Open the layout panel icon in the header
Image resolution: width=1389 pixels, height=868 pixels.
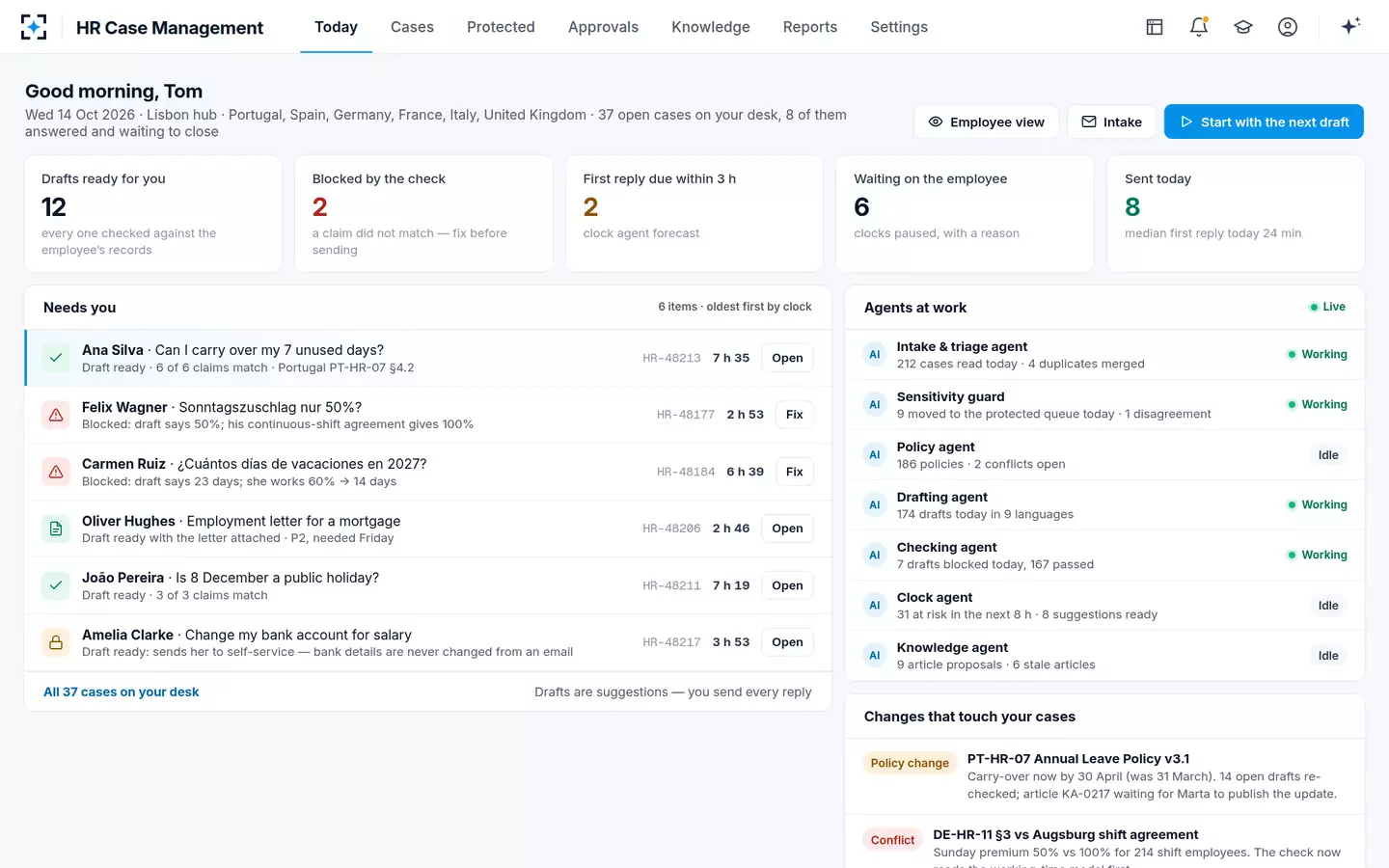tap(1155, 27)
